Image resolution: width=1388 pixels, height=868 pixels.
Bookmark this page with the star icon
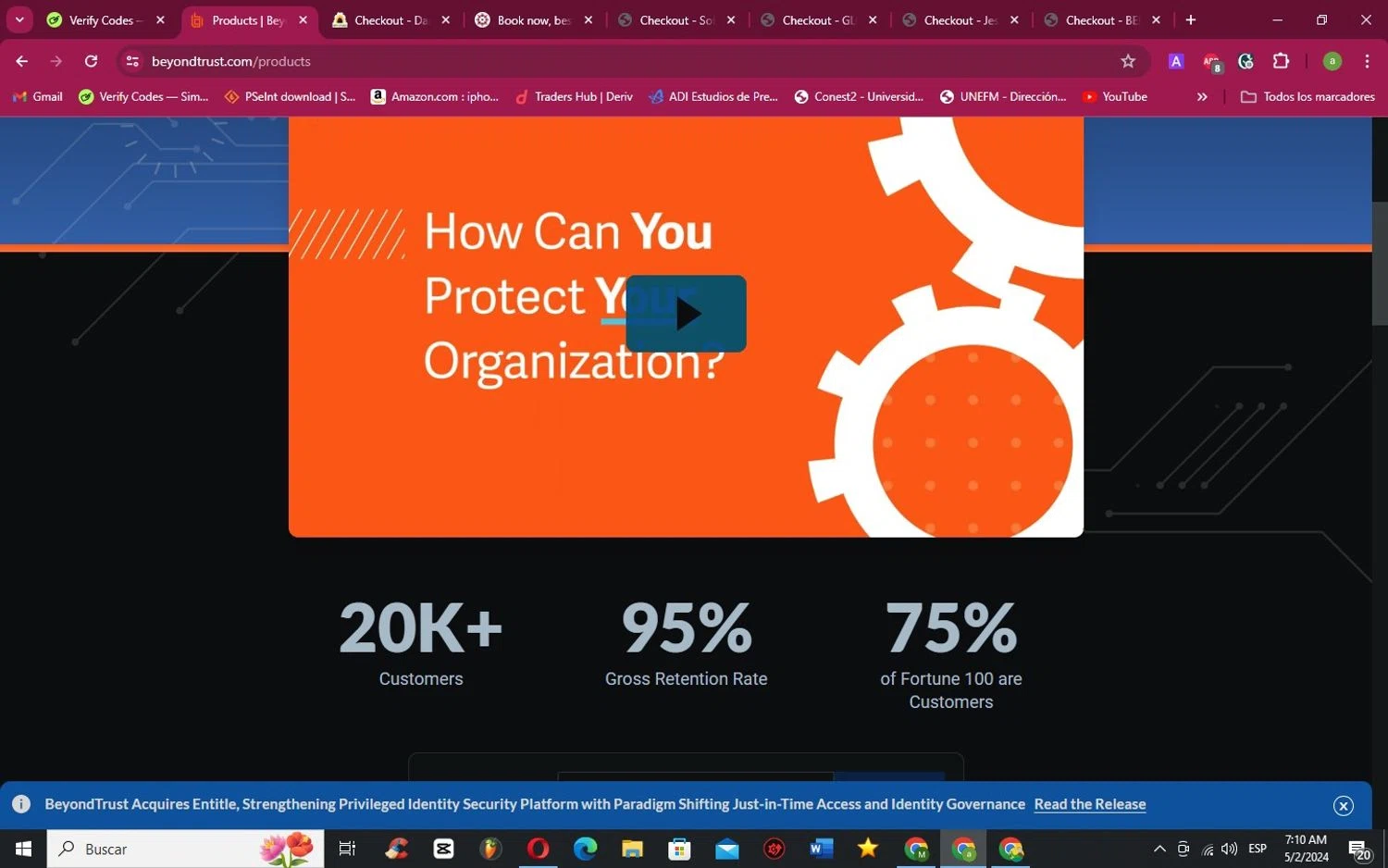[x=1127, y=61]
